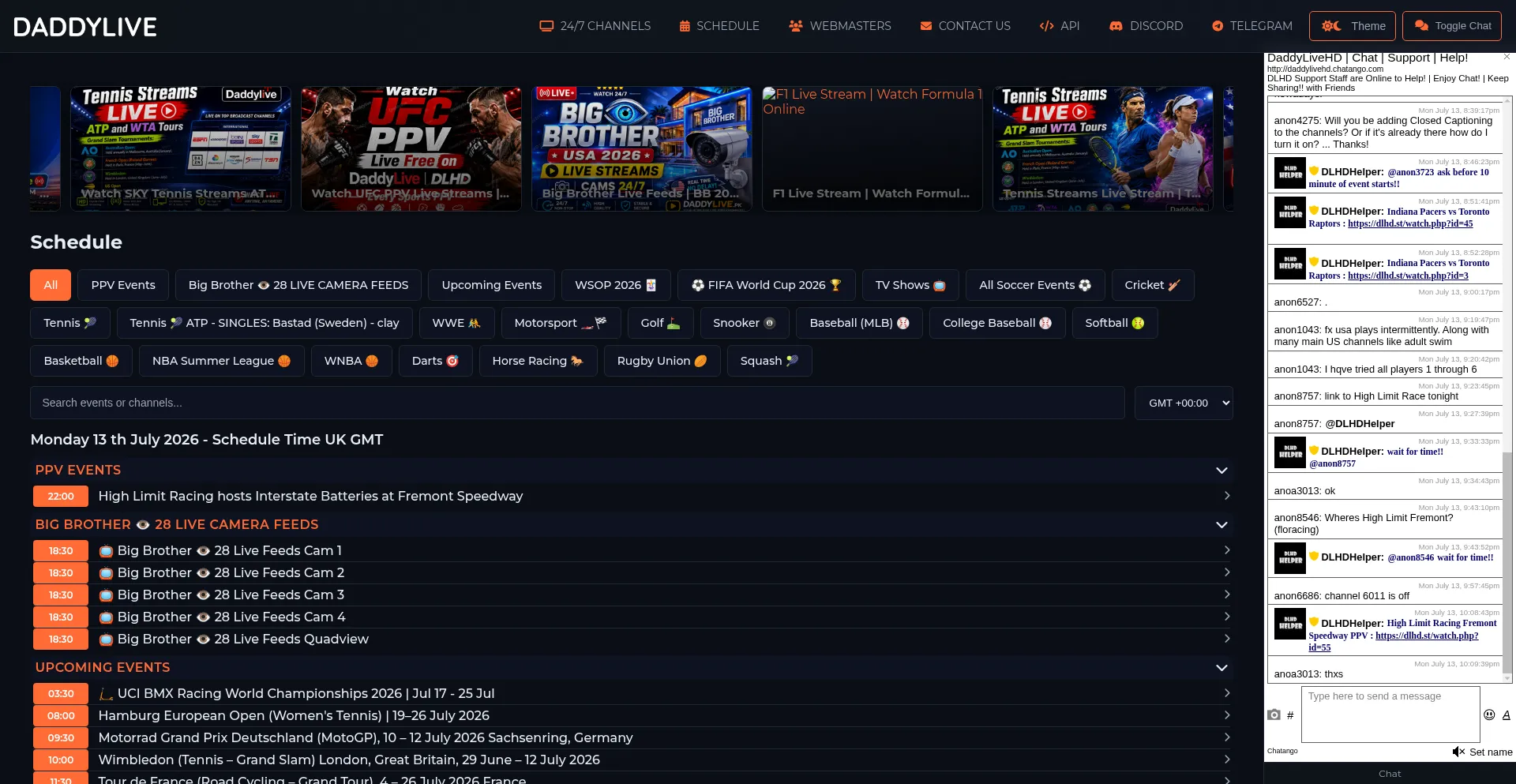This screenshot has width=1516, height=784.
Task: Open the Discord link in the header
Action: tap(1146, 26)
